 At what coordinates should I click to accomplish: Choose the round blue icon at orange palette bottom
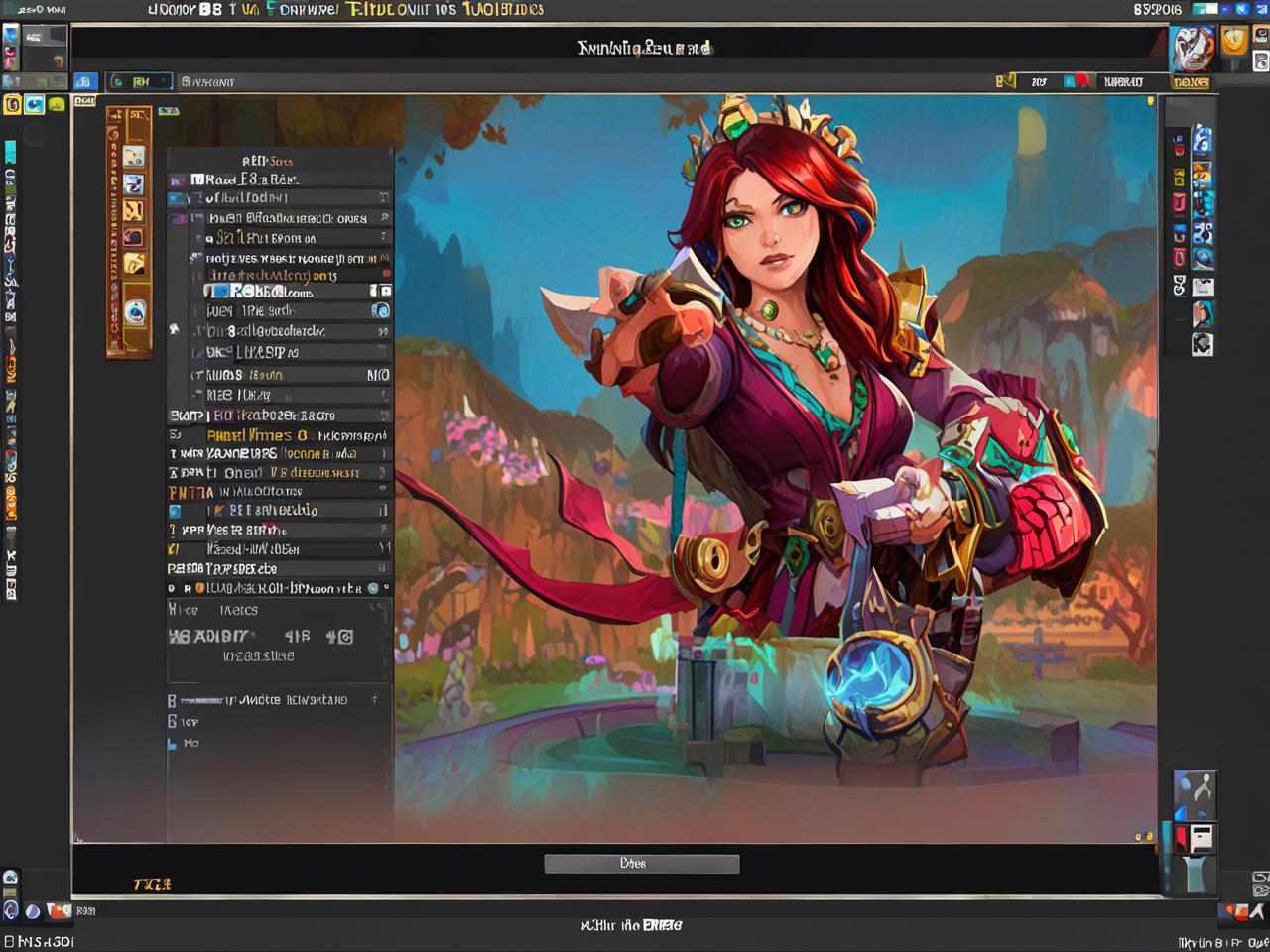[135, 313]
